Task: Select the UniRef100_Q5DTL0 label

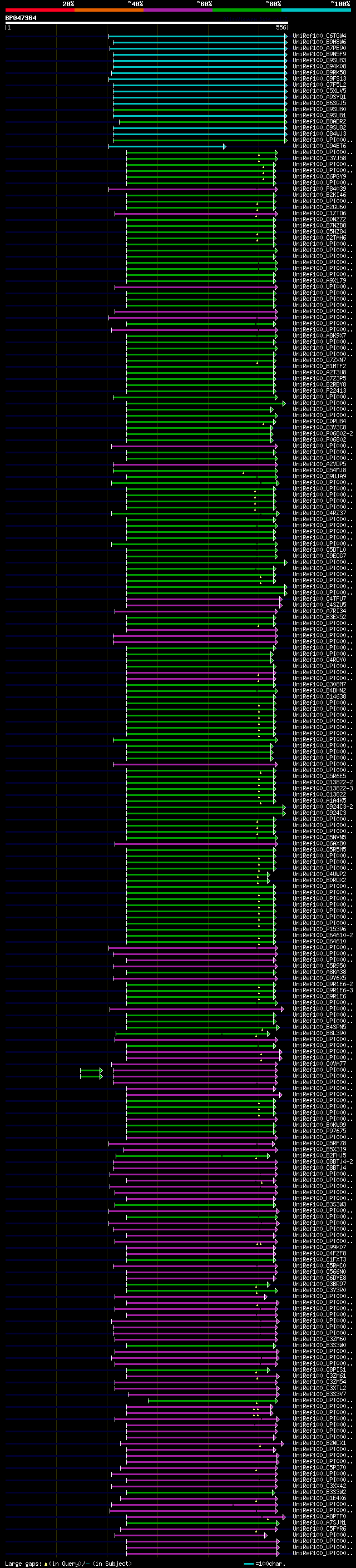Action: 319,550
